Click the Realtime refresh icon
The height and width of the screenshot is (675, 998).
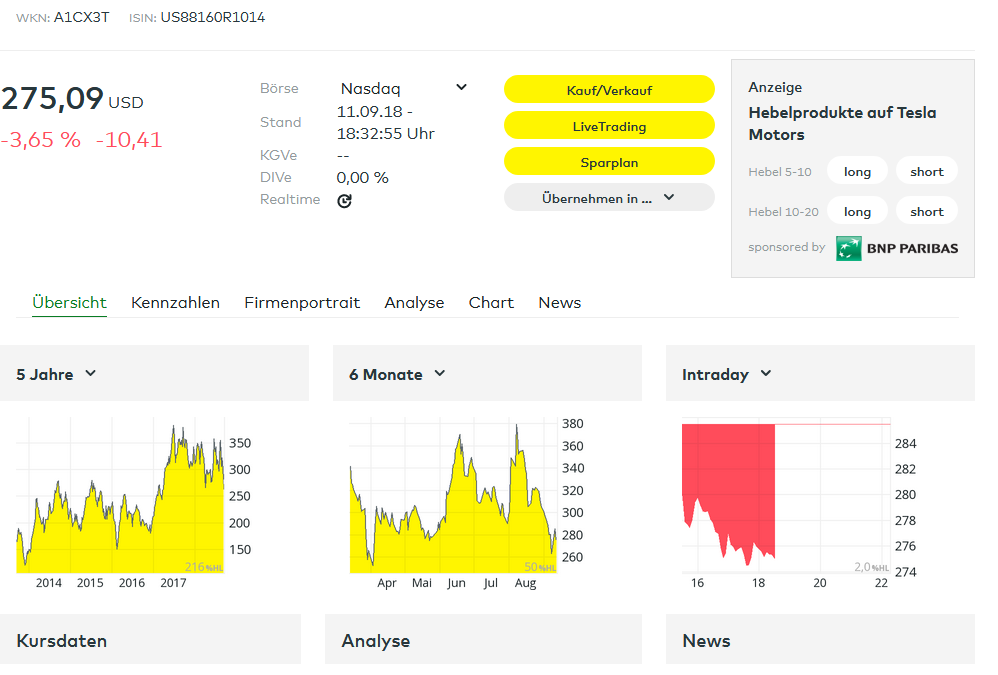pyautogui.click(x=344, y=200)
